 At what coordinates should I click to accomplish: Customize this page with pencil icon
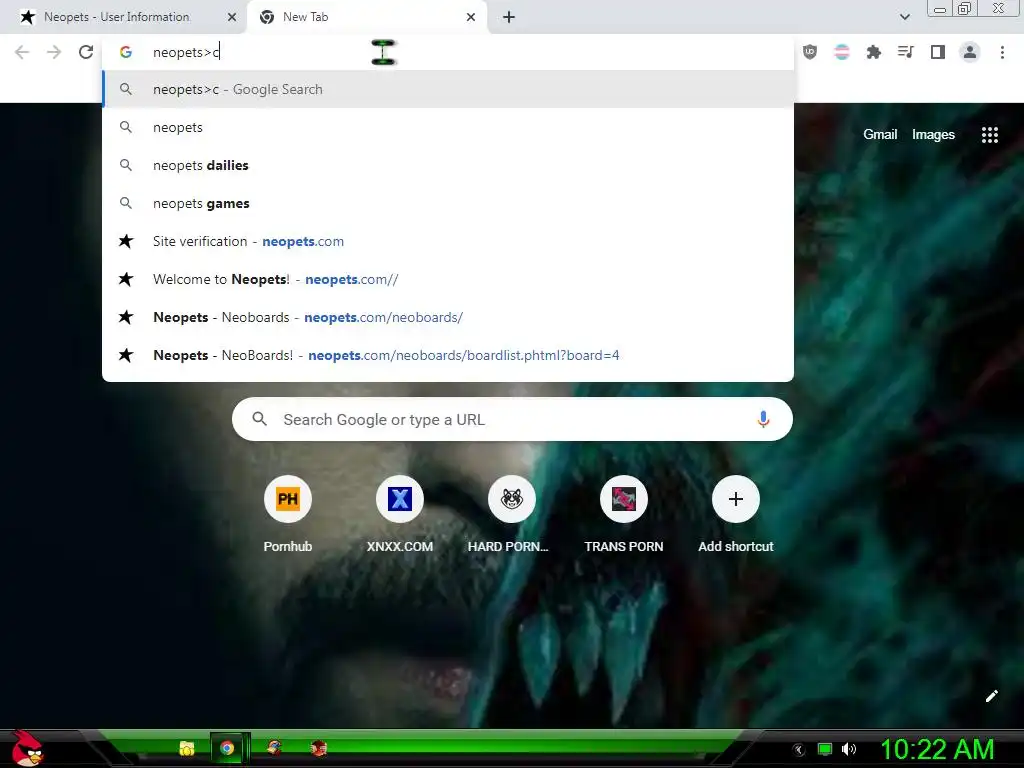(x=991, y=696)
